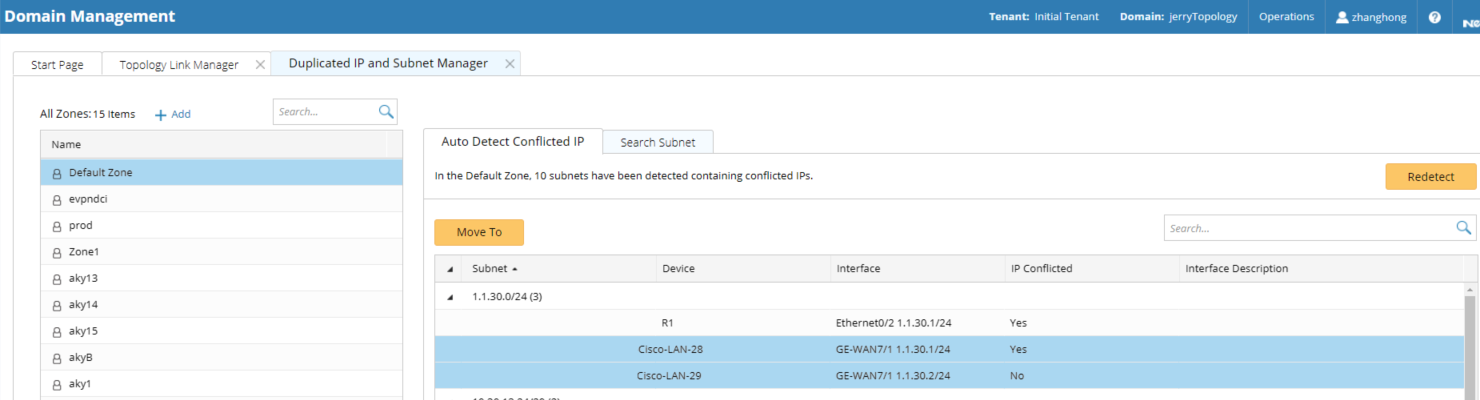
Task: Close the Topology Link Manager tab
Action: point(260,64)
